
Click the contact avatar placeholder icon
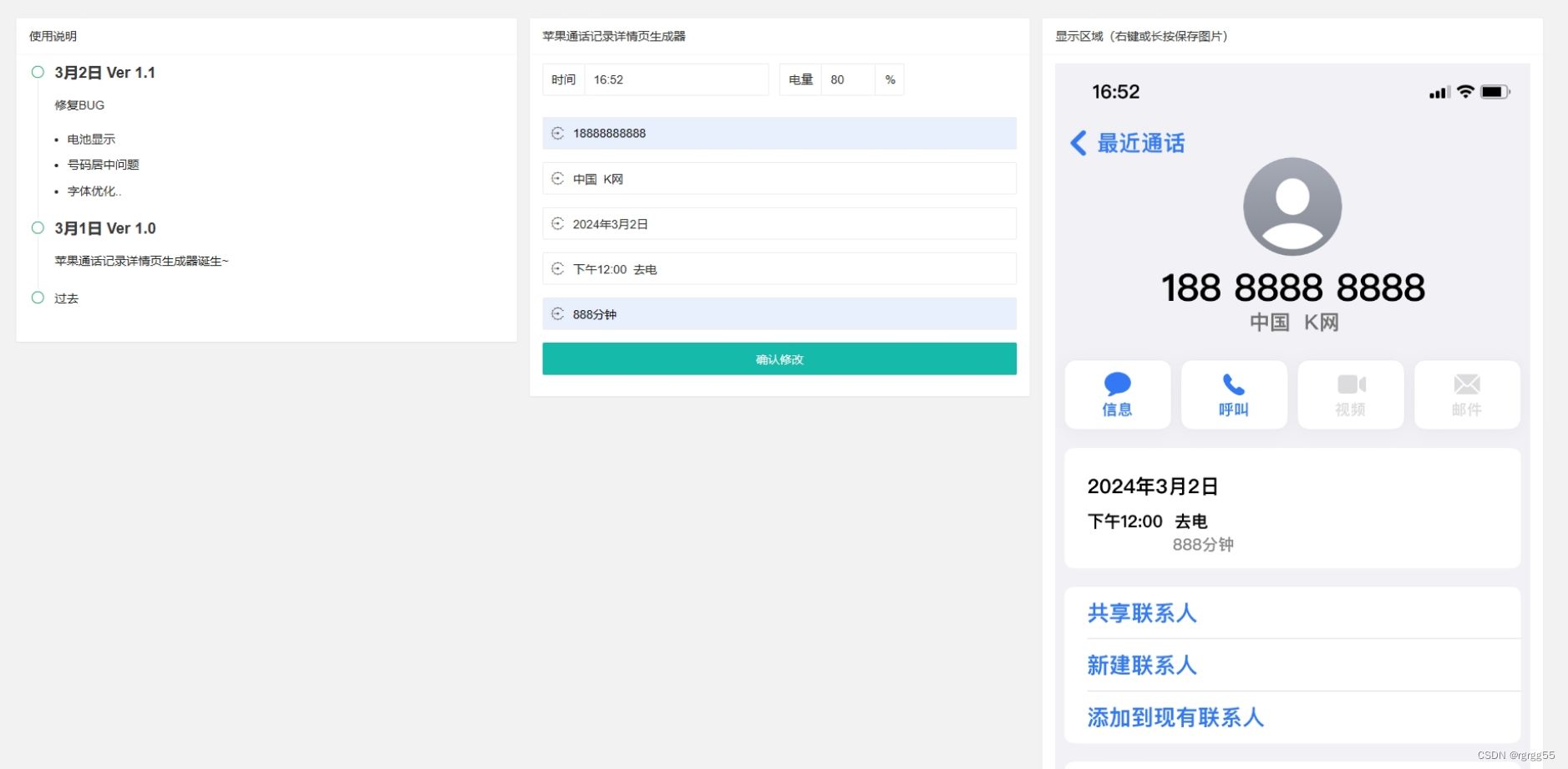[1292, 206]
